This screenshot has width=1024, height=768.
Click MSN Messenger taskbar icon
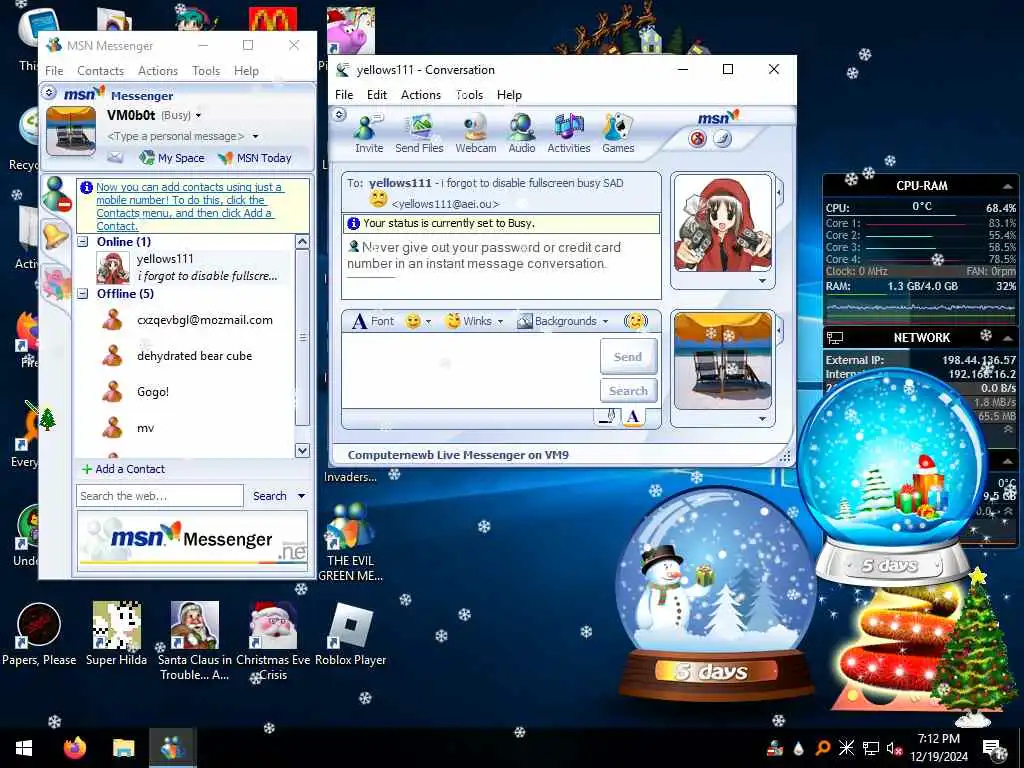[x=172, y=747]
